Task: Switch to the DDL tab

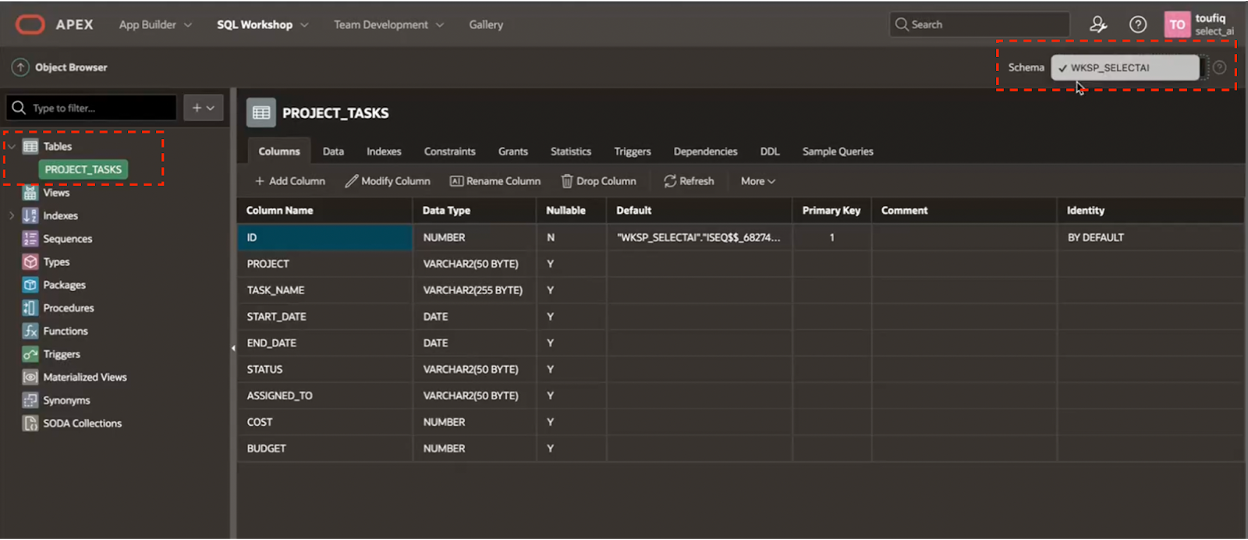Action: click(769, 152)
